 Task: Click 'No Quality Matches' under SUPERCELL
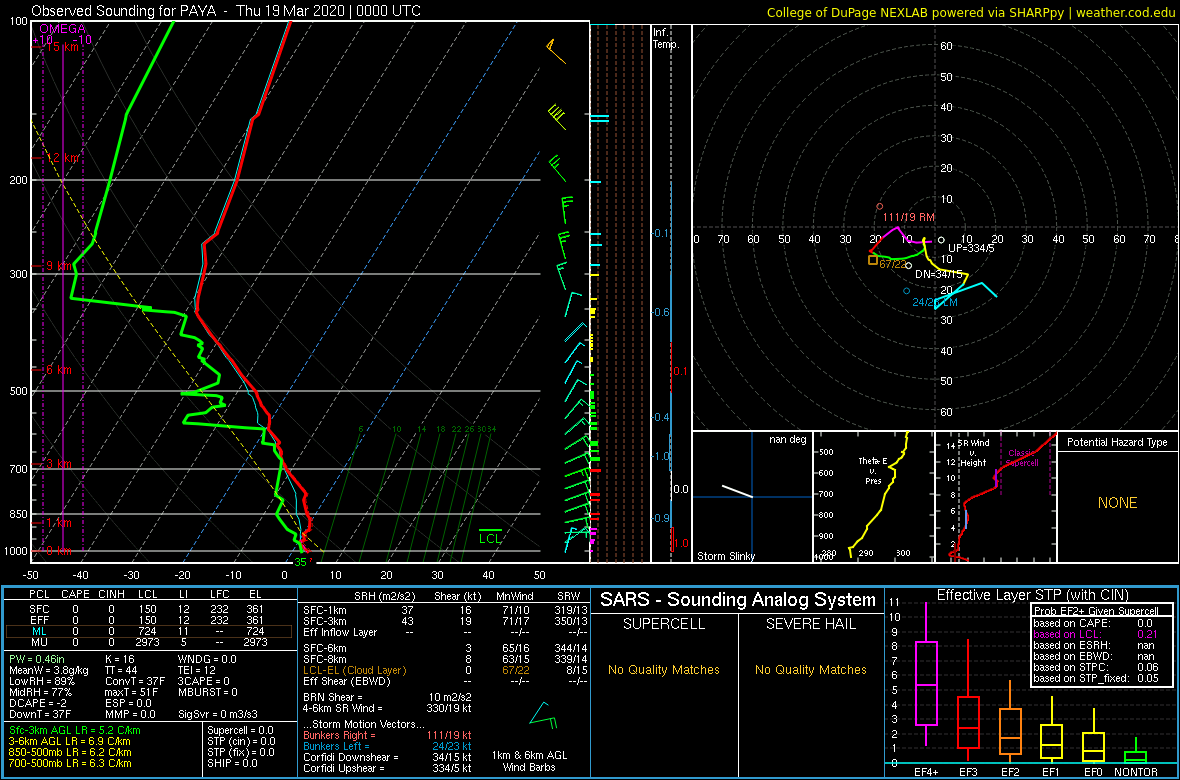[662, 669]
